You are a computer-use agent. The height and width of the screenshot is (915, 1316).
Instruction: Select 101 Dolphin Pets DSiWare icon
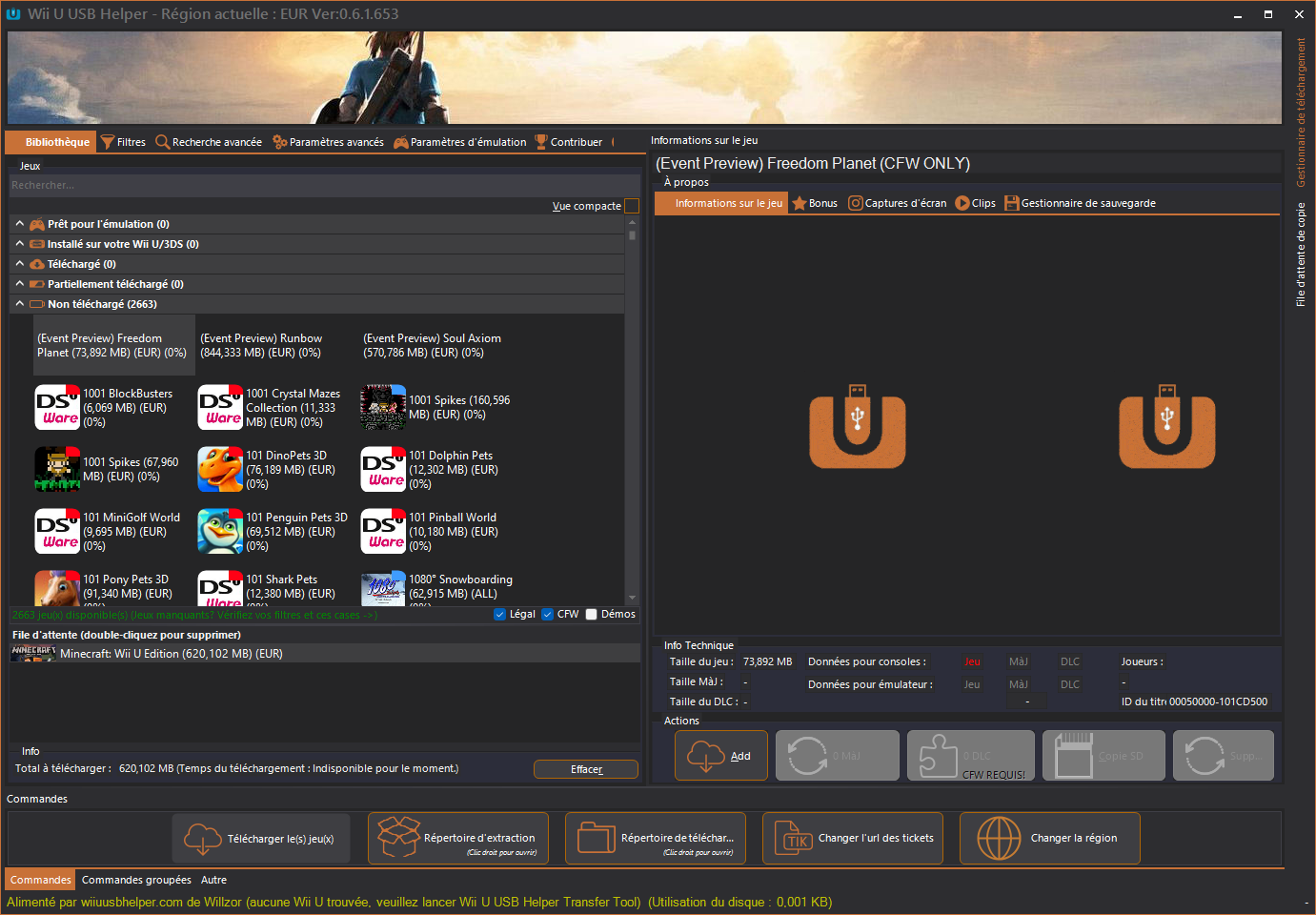[x=383, y=470]
